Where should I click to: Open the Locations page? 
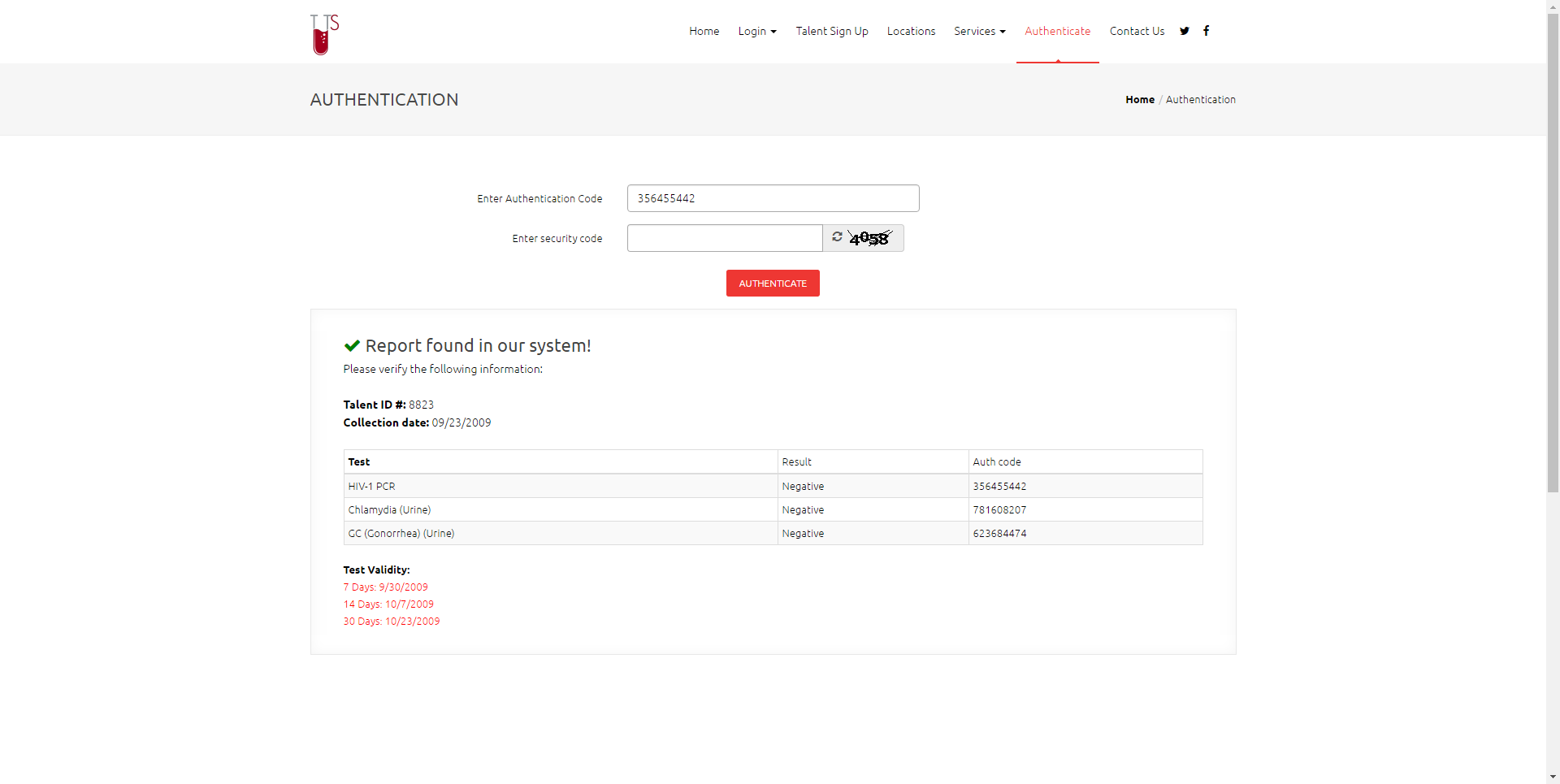tap(911, 31)
